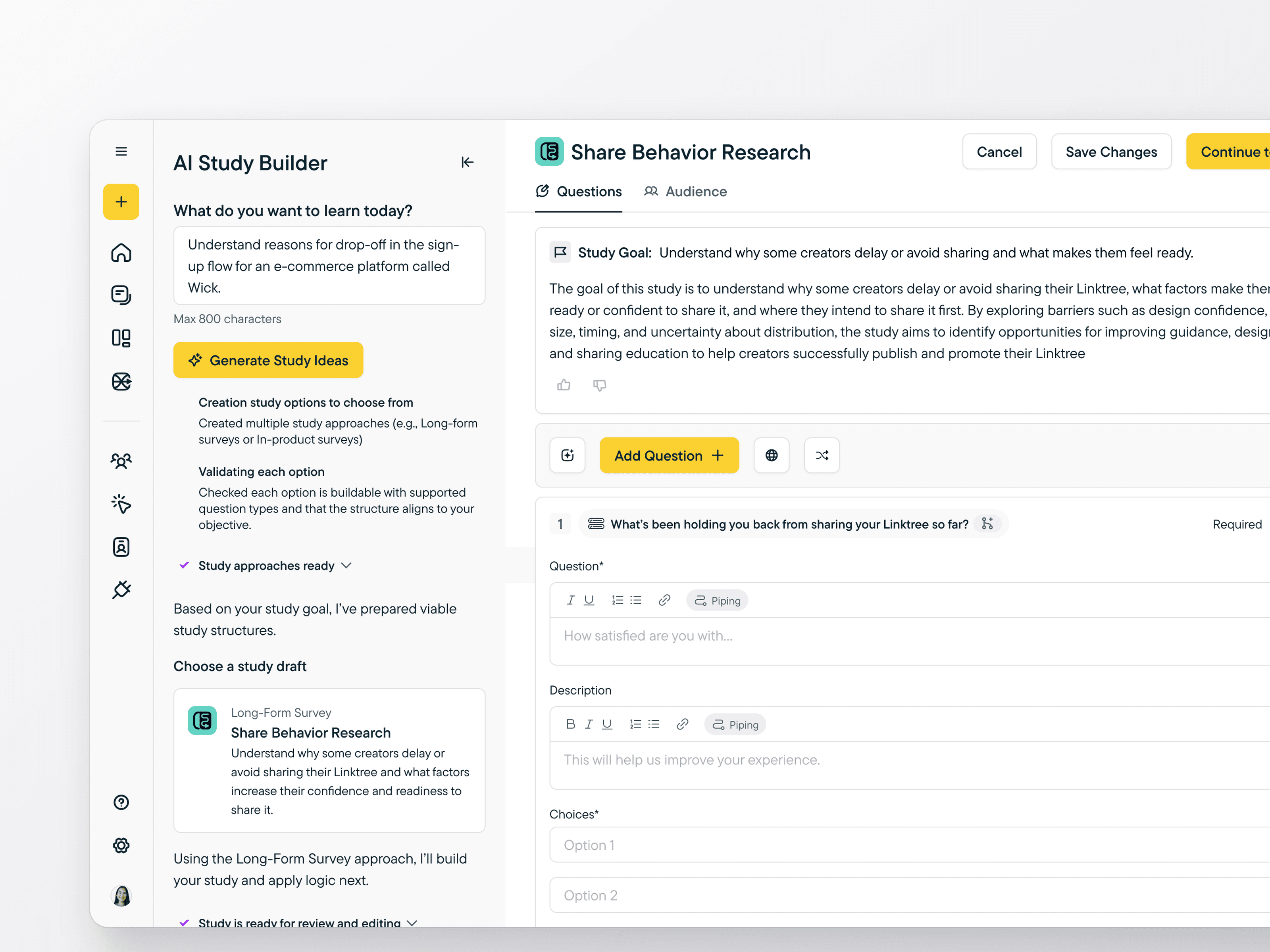This screenshot has width=1270, height=952.
Task: Click the Add Question button
Action: (x=669, y=455)
